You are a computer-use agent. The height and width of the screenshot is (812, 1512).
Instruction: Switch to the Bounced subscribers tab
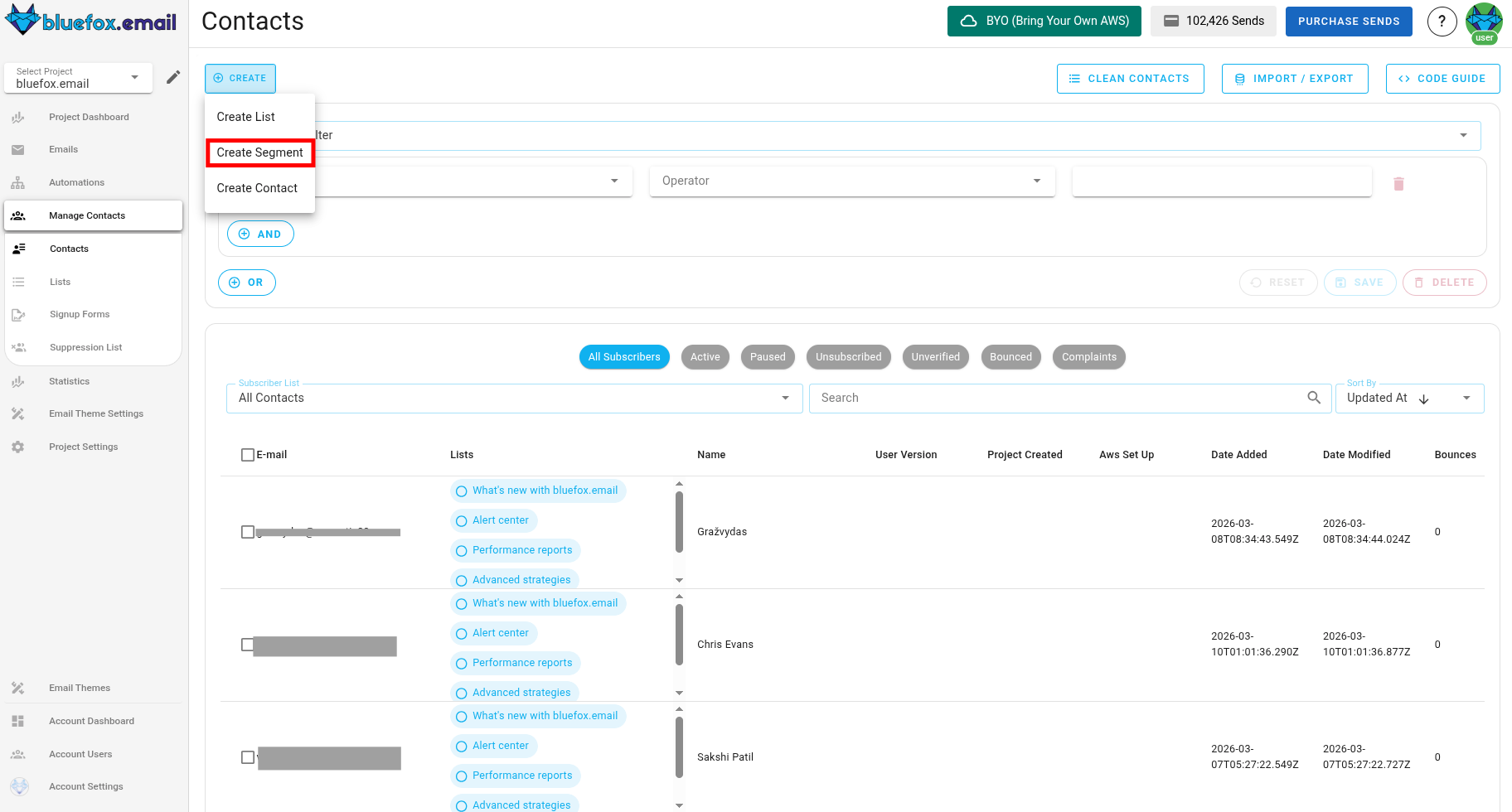point(1010,356)
